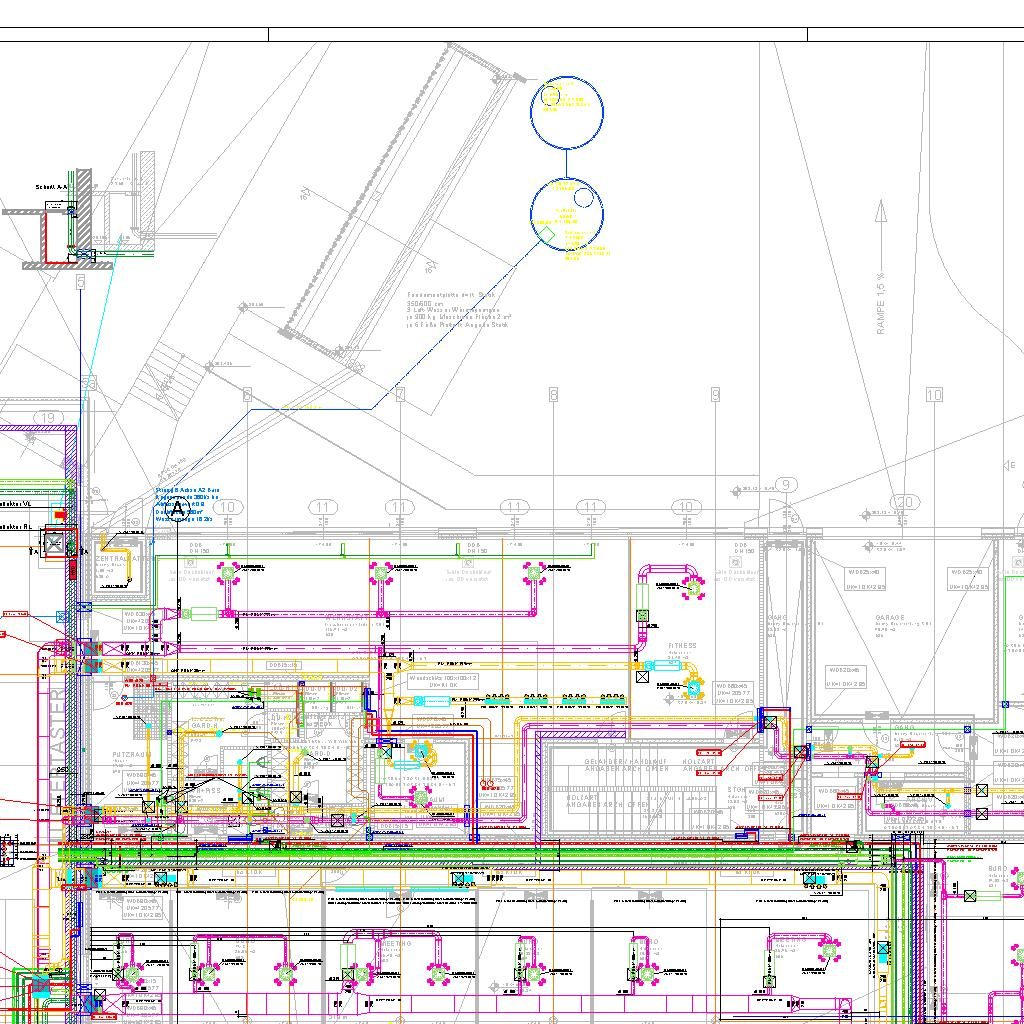Click the FITNESS room label
1024x1024 pixels.
click(x=682, y=646)
